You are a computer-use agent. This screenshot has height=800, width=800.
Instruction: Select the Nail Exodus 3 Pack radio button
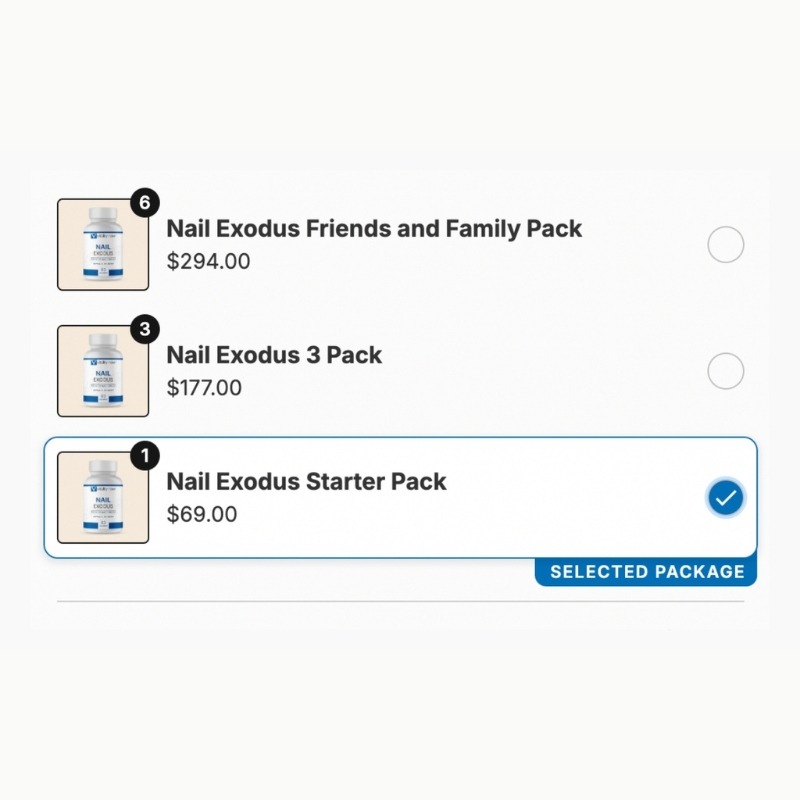click(726, 371)
